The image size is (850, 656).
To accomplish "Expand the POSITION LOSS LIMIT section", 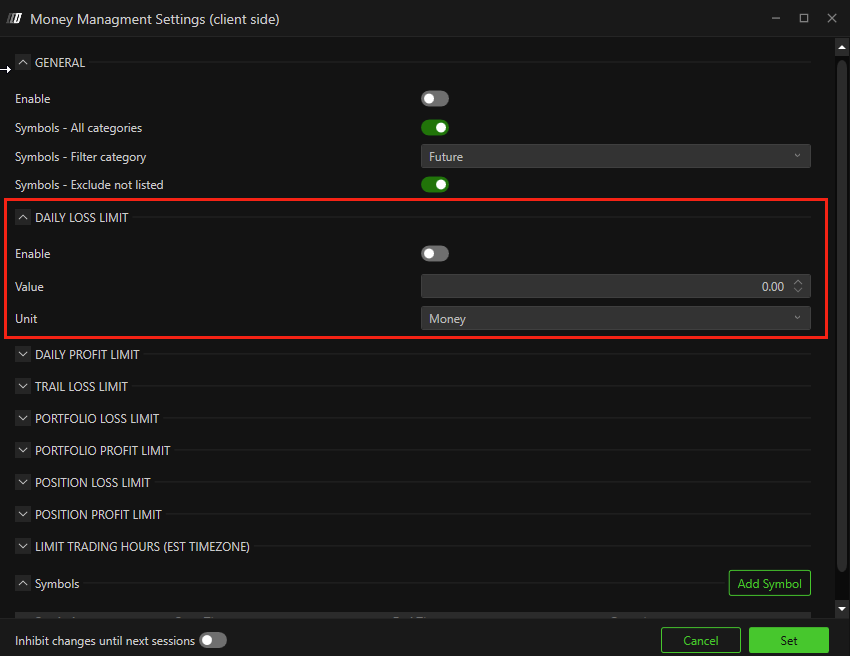I will pos(24,483).
